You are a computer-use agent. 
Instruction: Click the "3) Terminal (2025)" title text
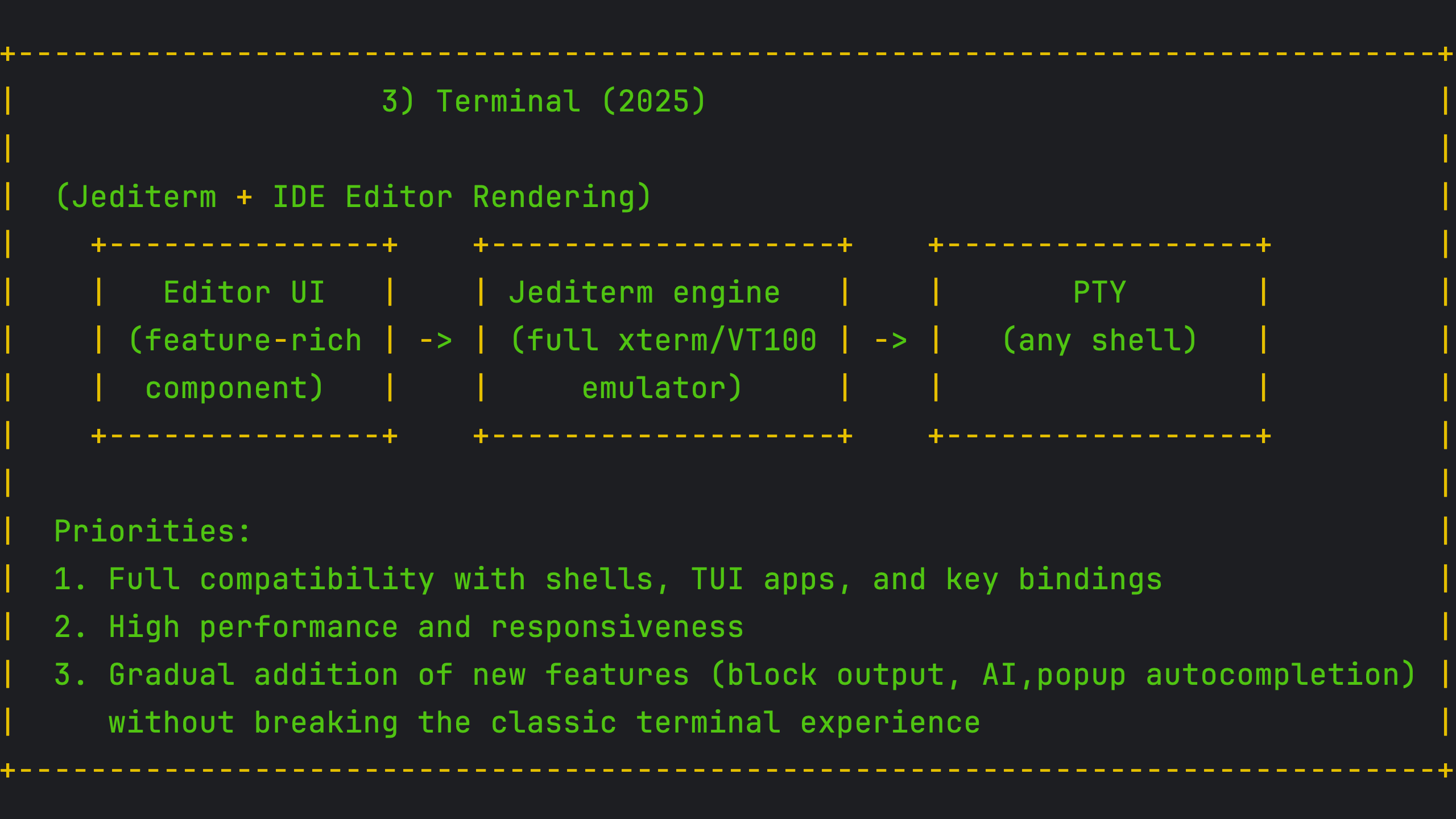click(543, 102)
